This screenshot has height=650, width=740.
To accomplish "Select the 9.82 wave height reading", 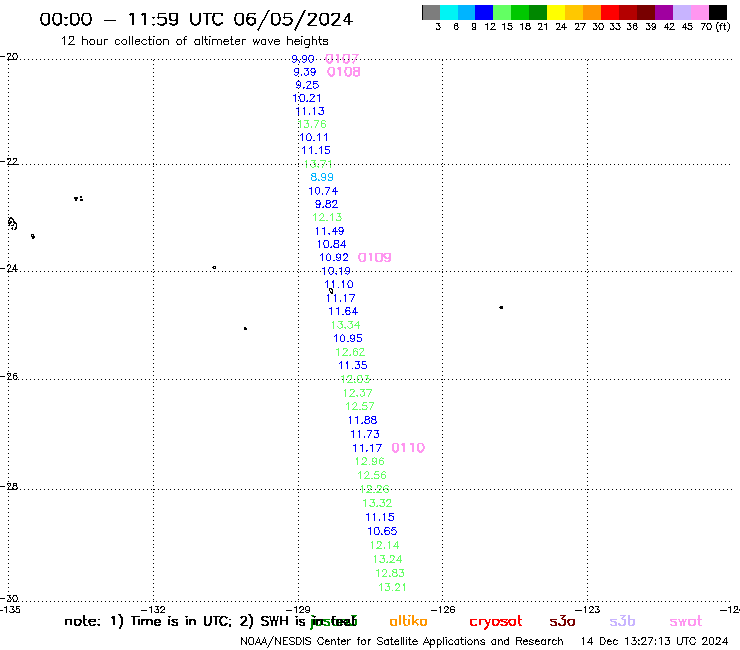I will pos(327,204).
